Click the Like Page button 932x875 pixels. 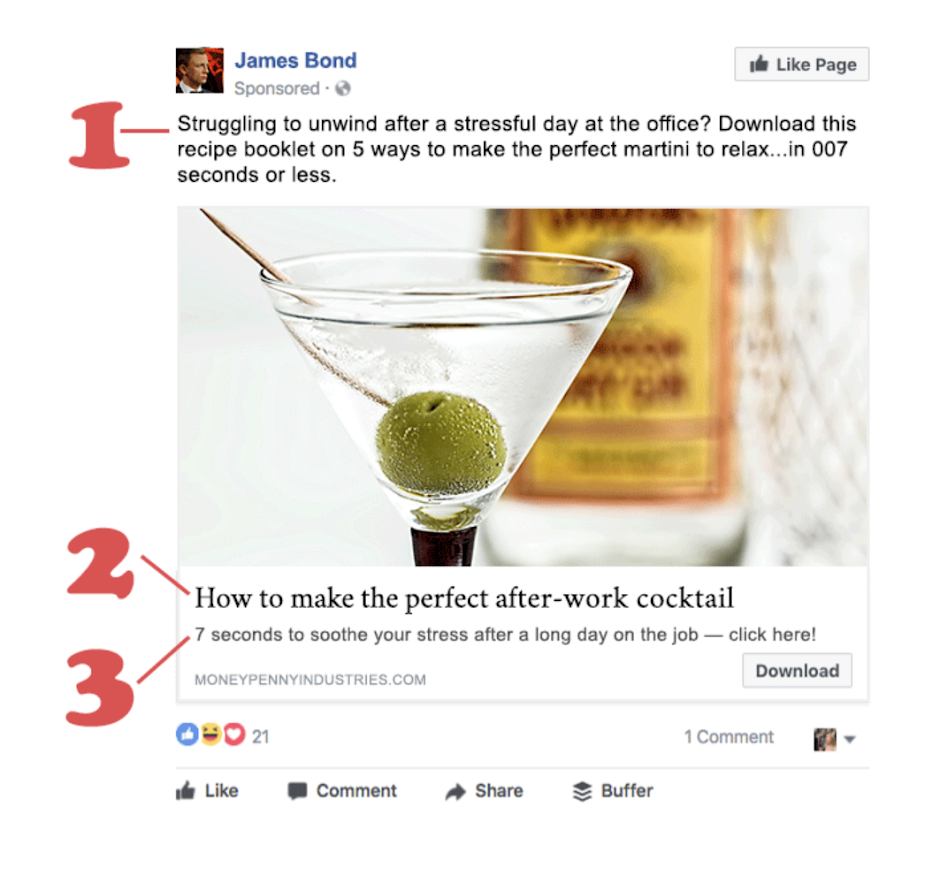(801, 64)
